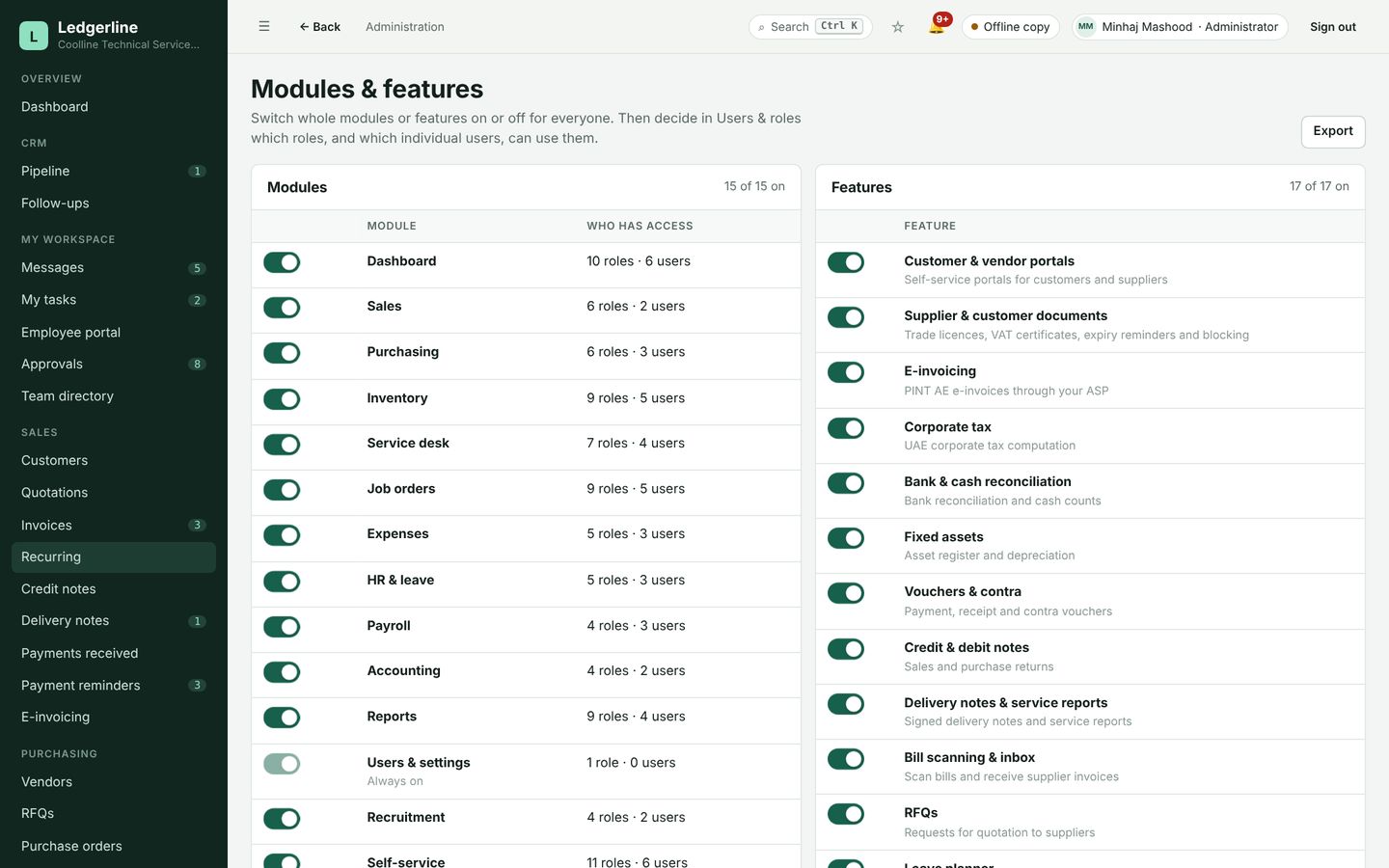
Task: Disable the Corporate tax feature
Action: pyautogui.click(x=846, y=428)
